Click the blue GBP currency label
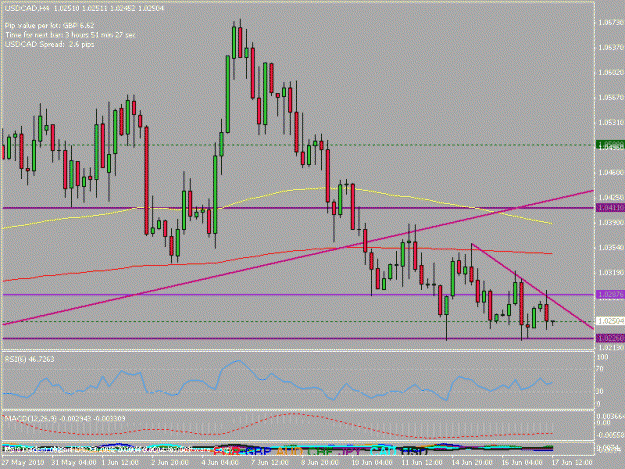The image size is (625, 469). coord(258,451)
